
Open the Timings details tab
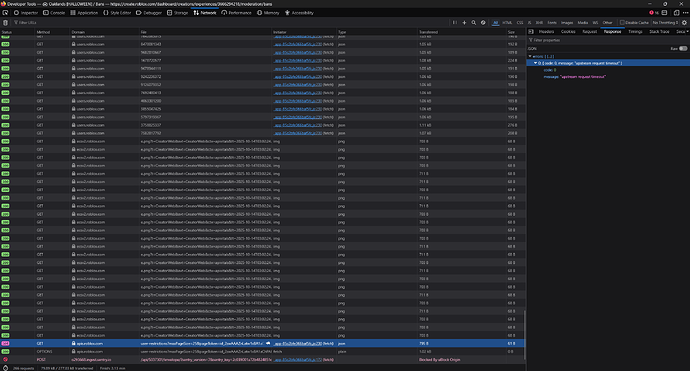[635, 32]
